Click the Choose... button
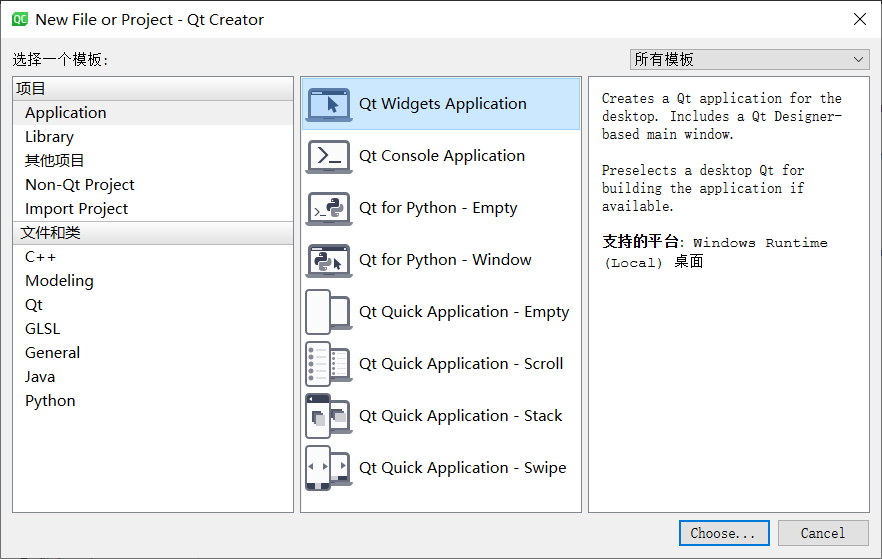Viewport: 882px width, 559px height. (724, 533)
